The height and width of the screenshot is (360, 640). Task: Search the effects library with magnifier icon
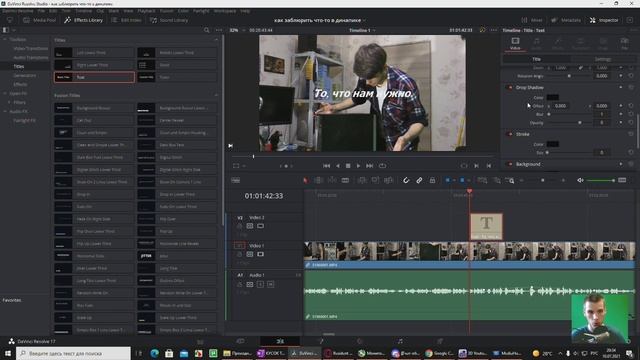[207, 30]
